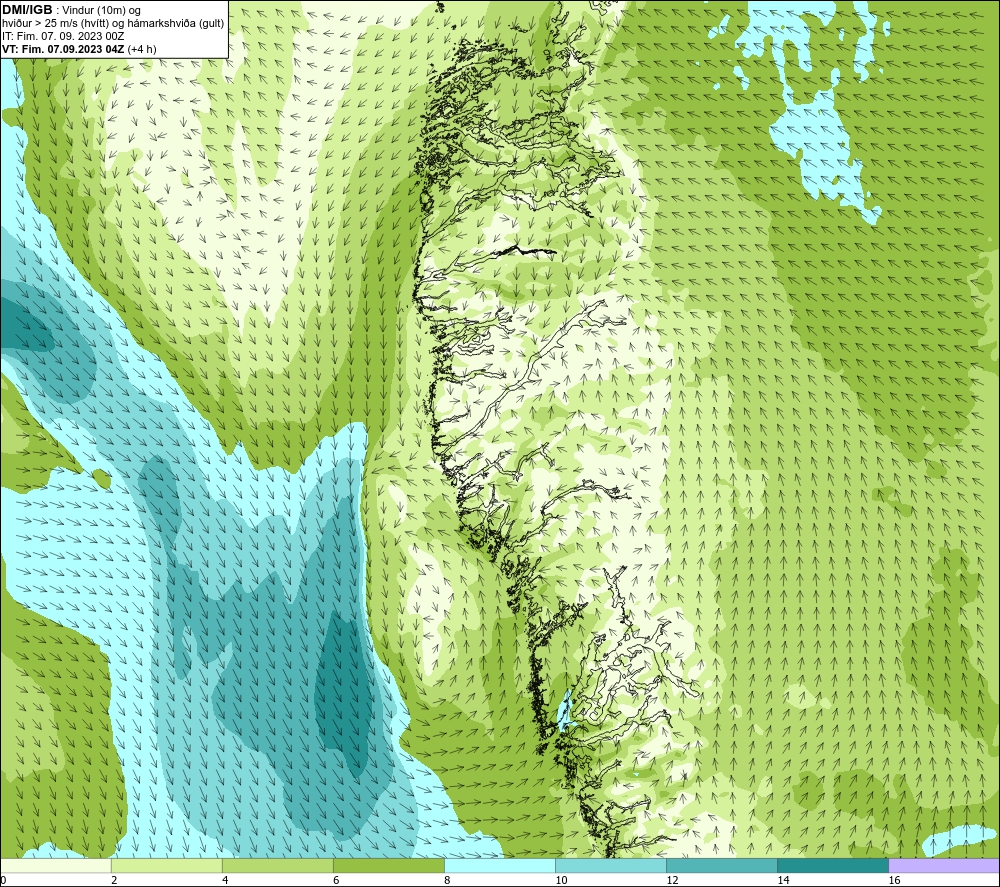Click the legend value label '2'

114,881
